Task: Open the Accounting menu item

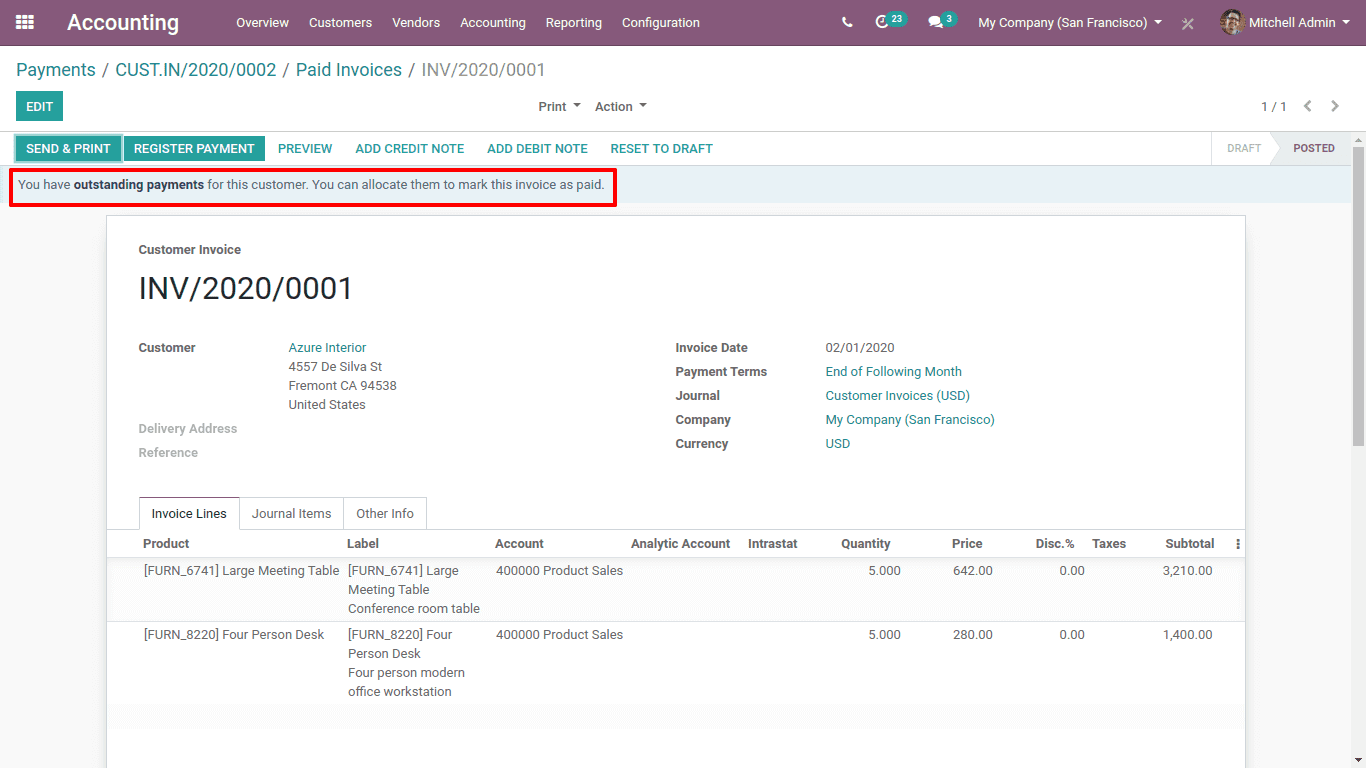Action: 493,22
